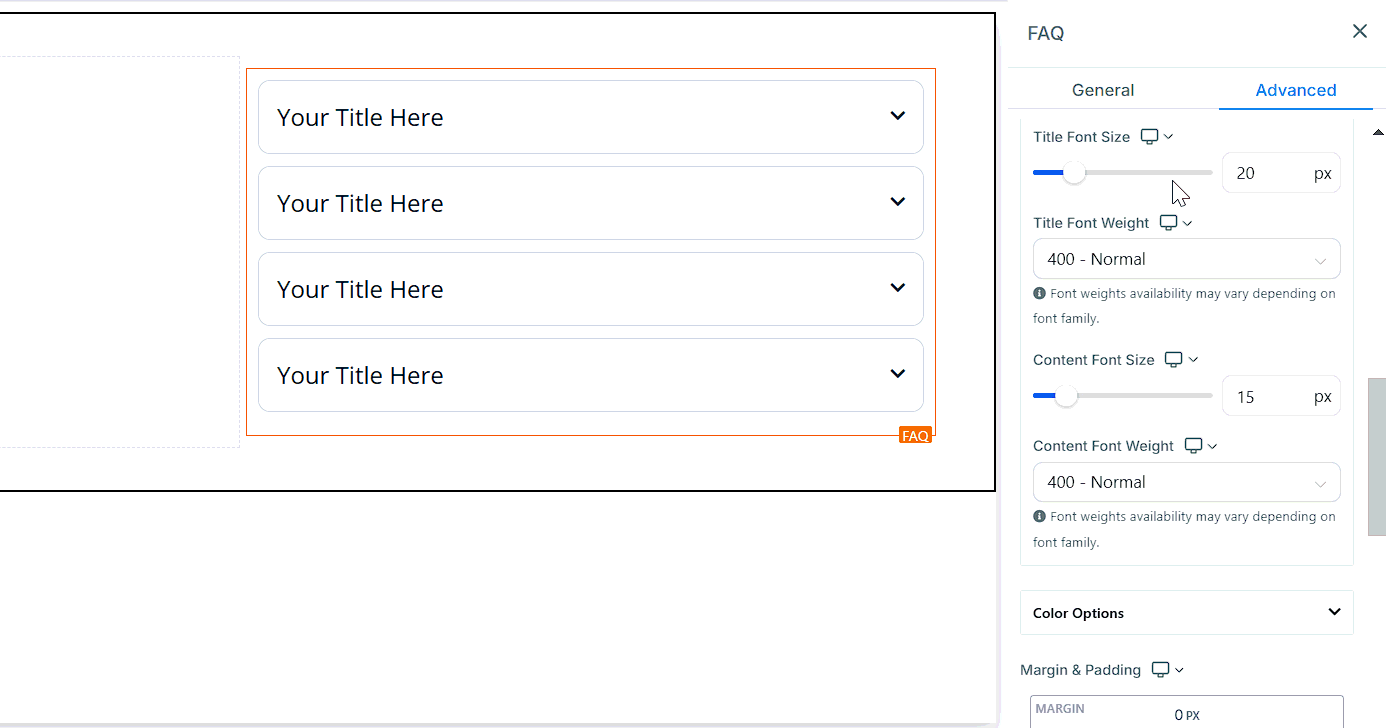Screen dimensions: 1386x728
Task: Expand the second FAQ item chevron
Action: click(897, 202)
